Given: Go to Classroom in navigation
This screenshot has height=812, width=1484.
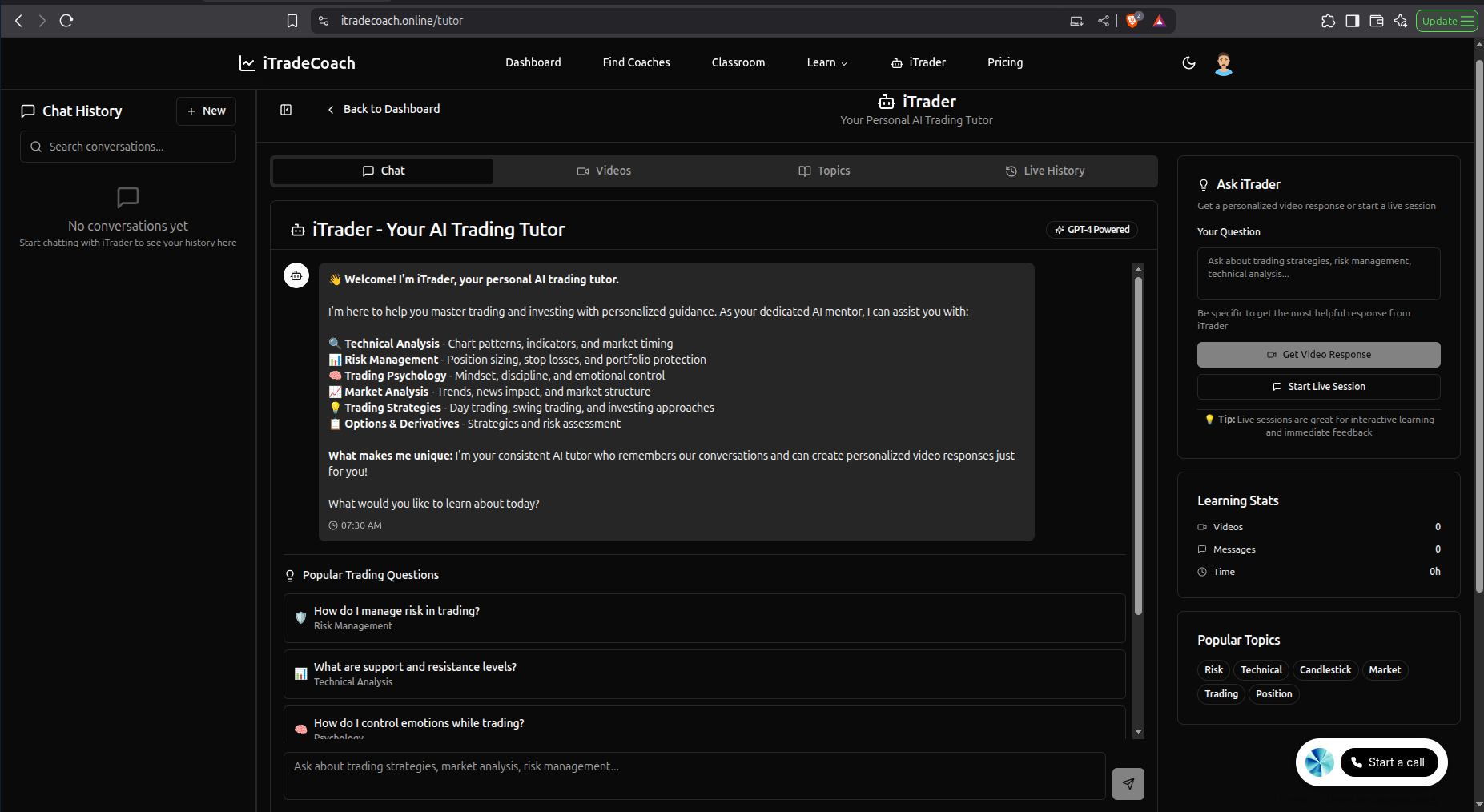Looking at the screenshot, I should tap(738, 62).
